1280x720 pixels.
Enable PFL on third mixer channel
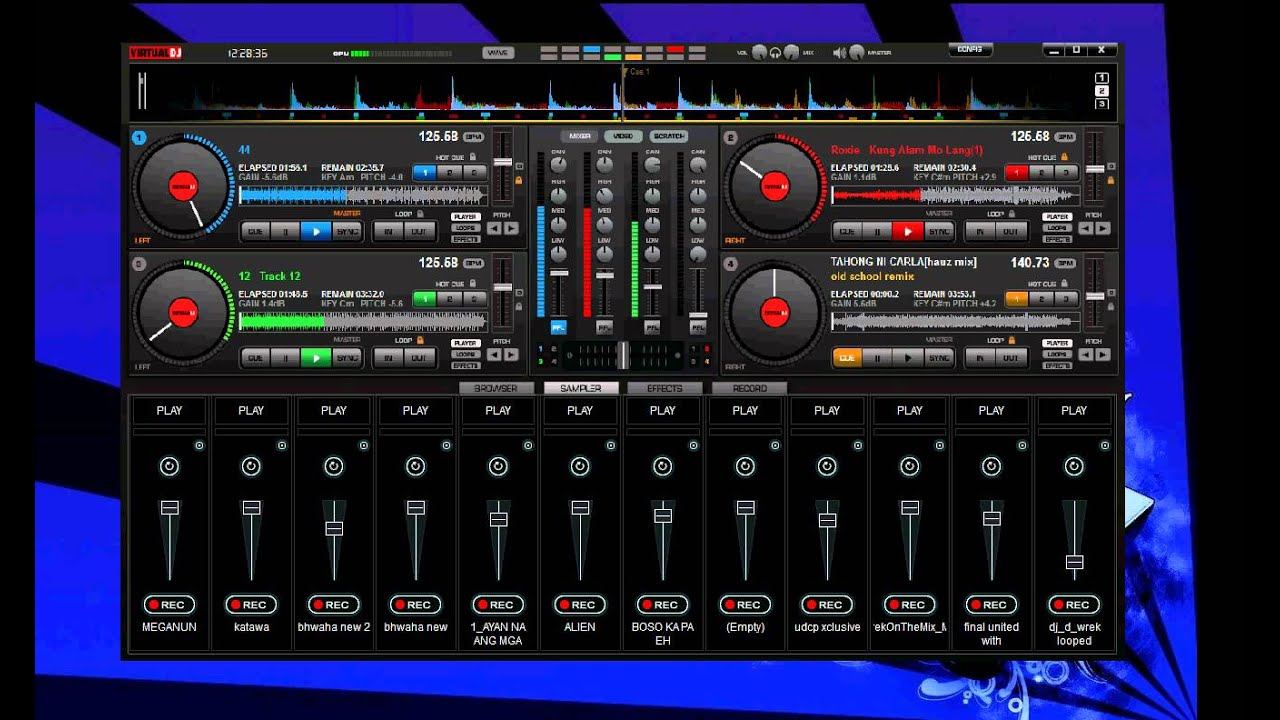(652, 327)
